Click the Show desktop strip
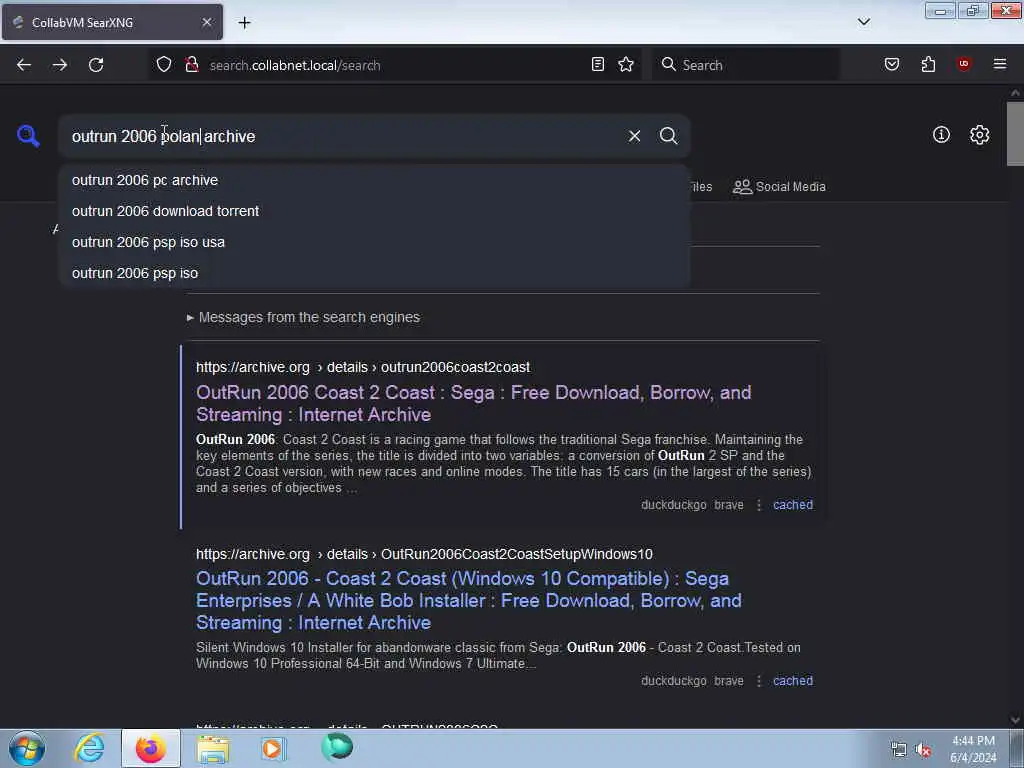 tap(1017, 748)
